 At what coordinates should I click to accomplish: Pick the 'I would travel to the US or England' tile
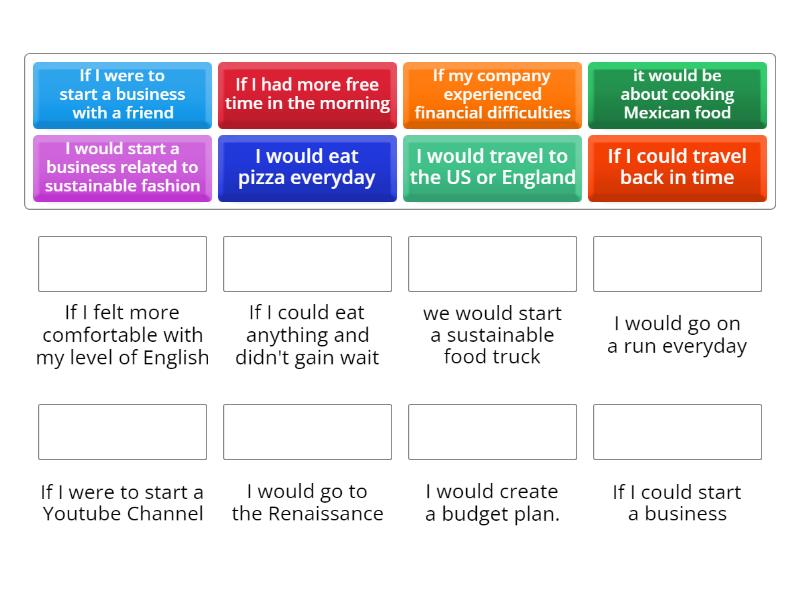coord(492,168)
